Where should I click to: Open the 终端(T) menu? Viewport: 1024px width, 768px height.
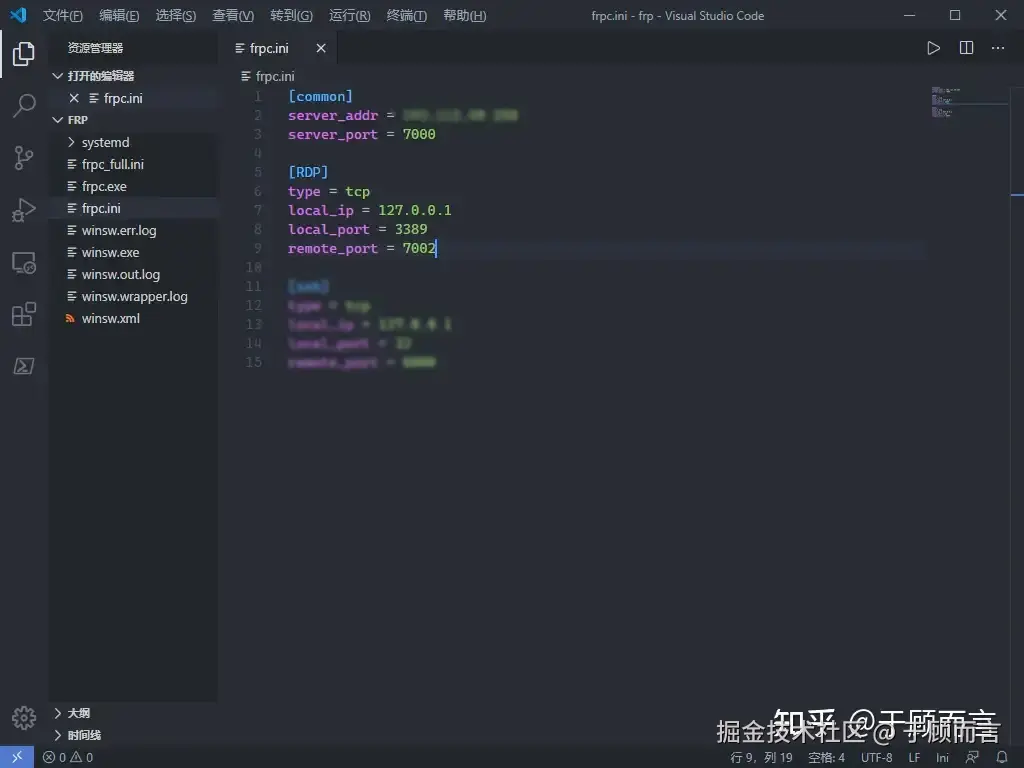[406, 15]
